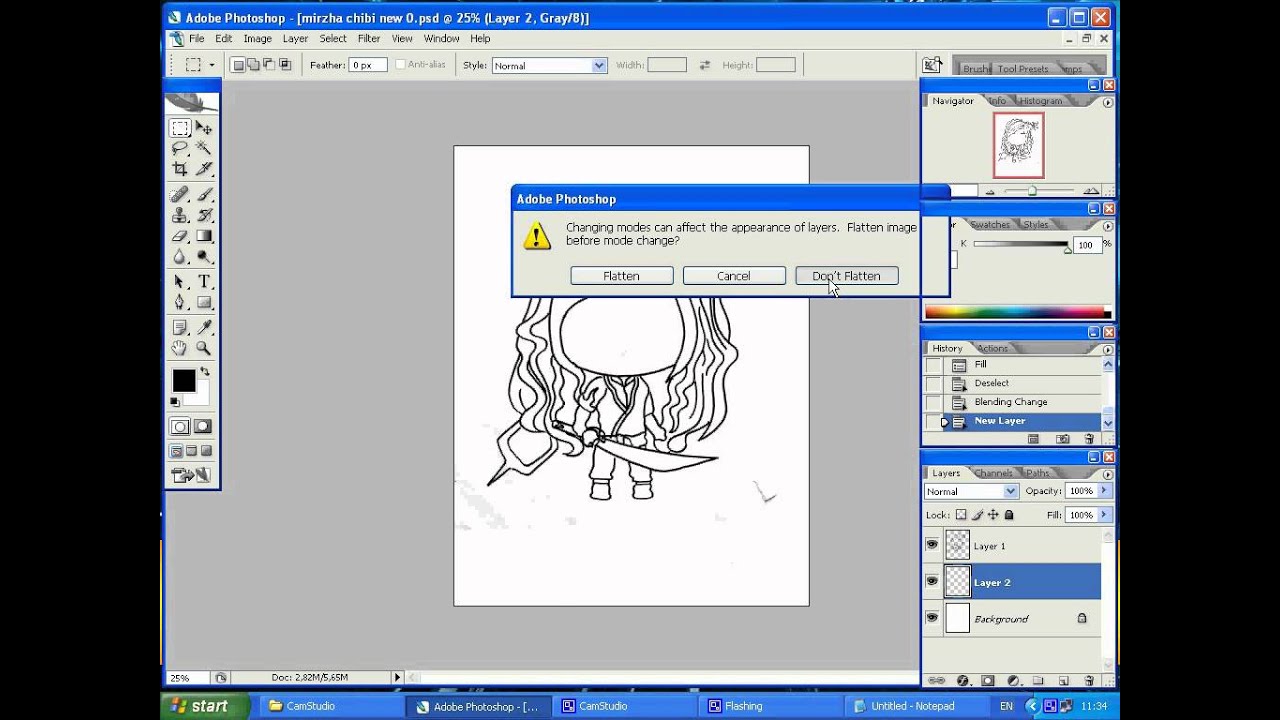Hide the Background layer eye icon

coord(932,618)
